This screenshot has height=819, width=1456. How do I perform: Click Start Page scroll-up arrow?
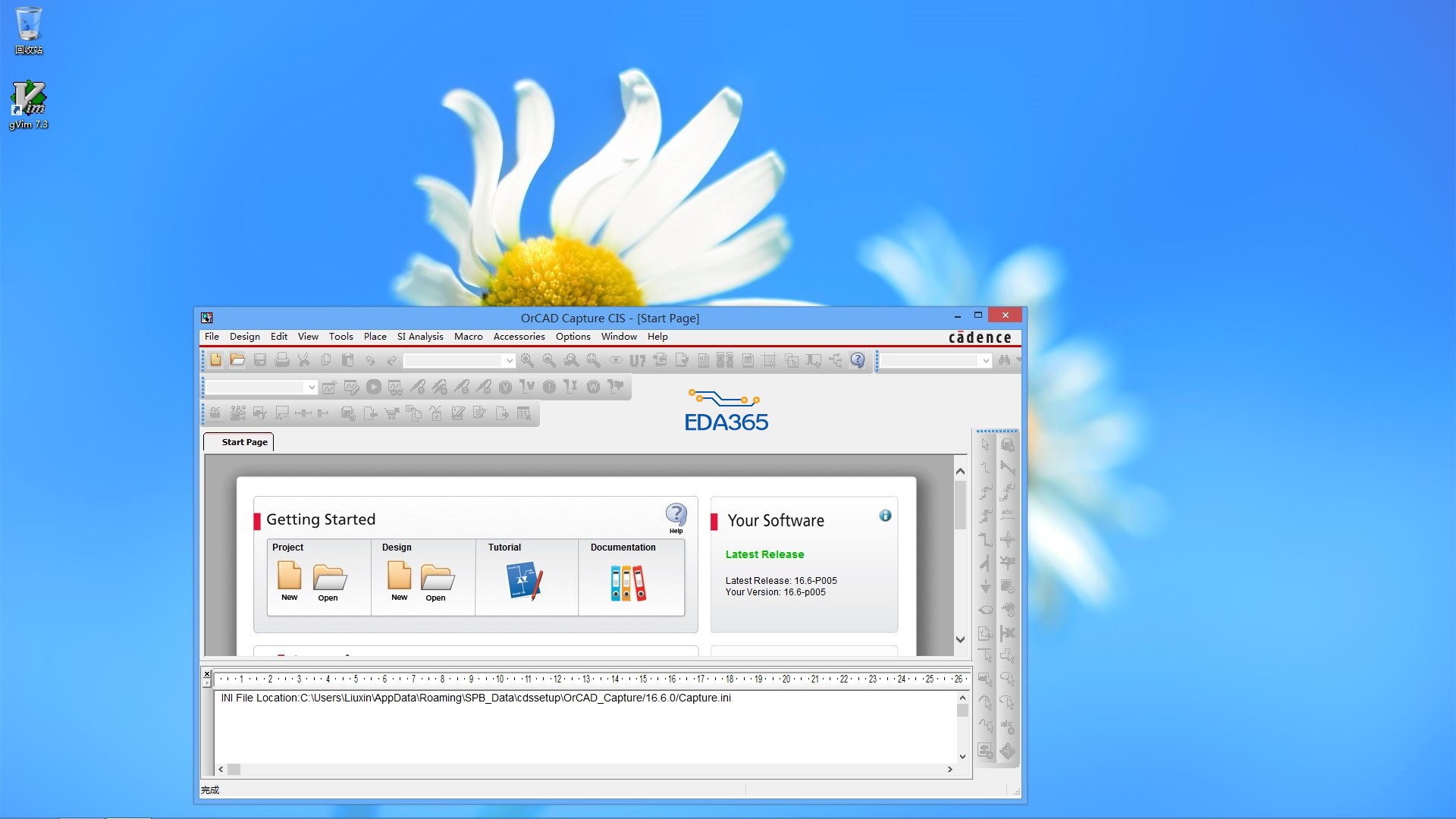click(960, 471)
